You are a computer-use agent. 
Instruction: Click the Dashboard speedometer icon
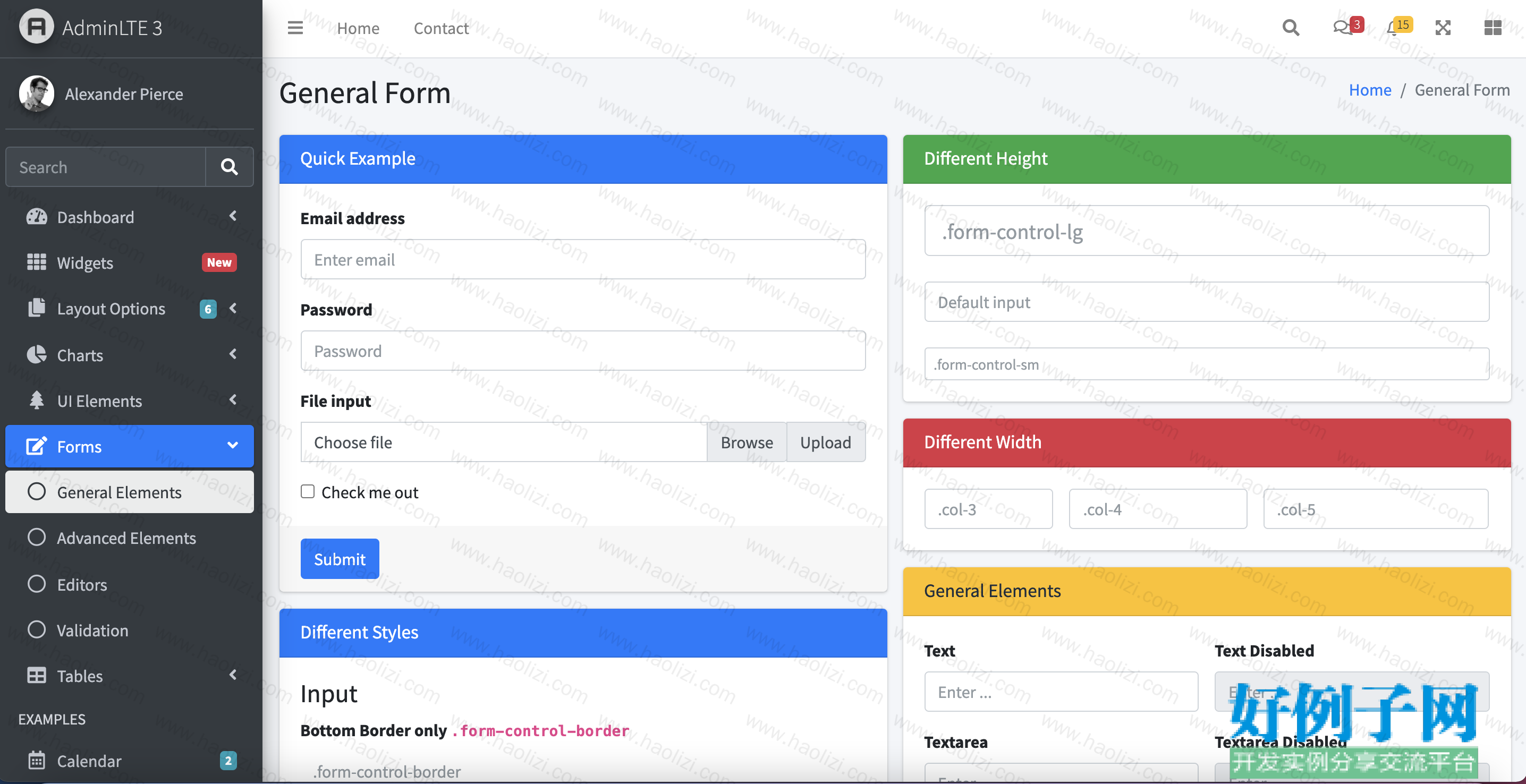coord(37,217)
